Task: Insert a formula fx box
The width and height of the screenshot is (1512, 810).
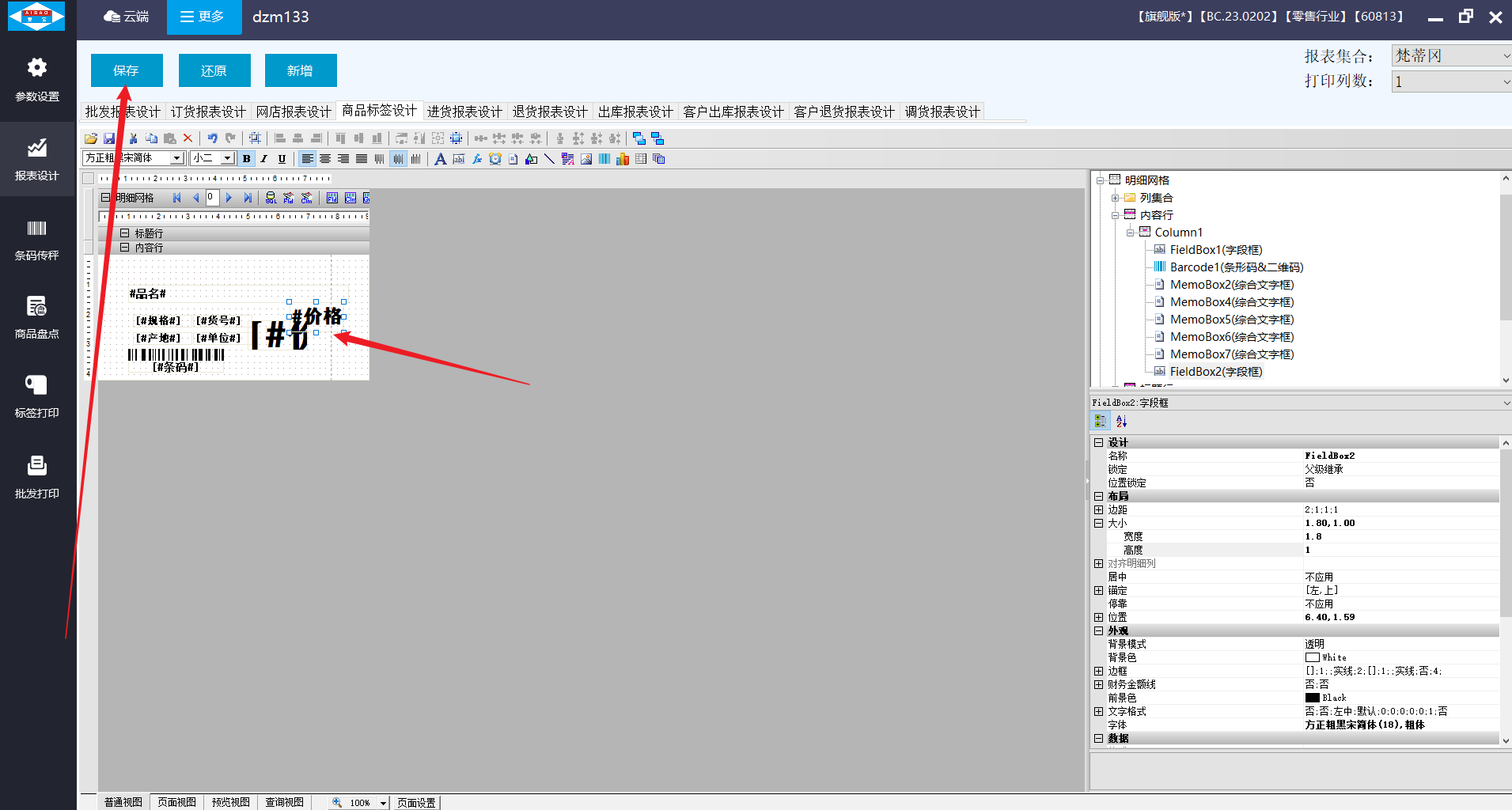Action: (477, 159)
